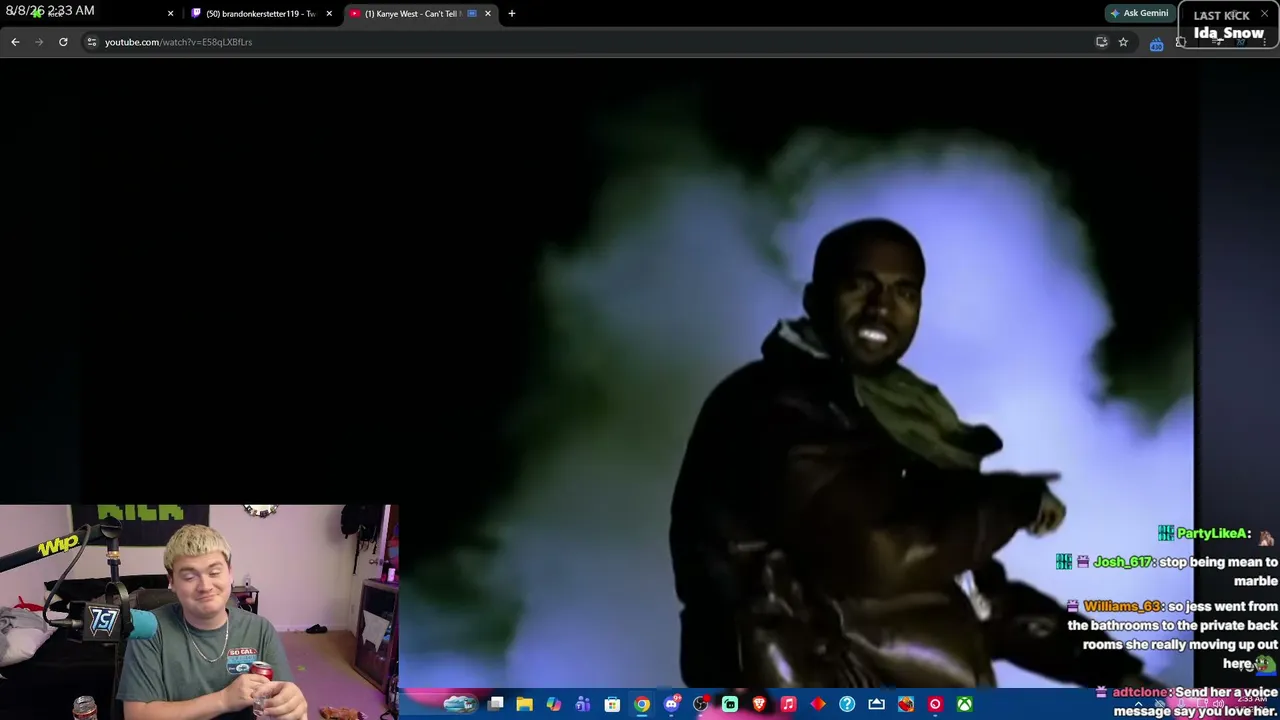Screen dimensions: 1280x720
Task: Go back to the previous page
Action: pyautogui.click(x=15, y=42)
